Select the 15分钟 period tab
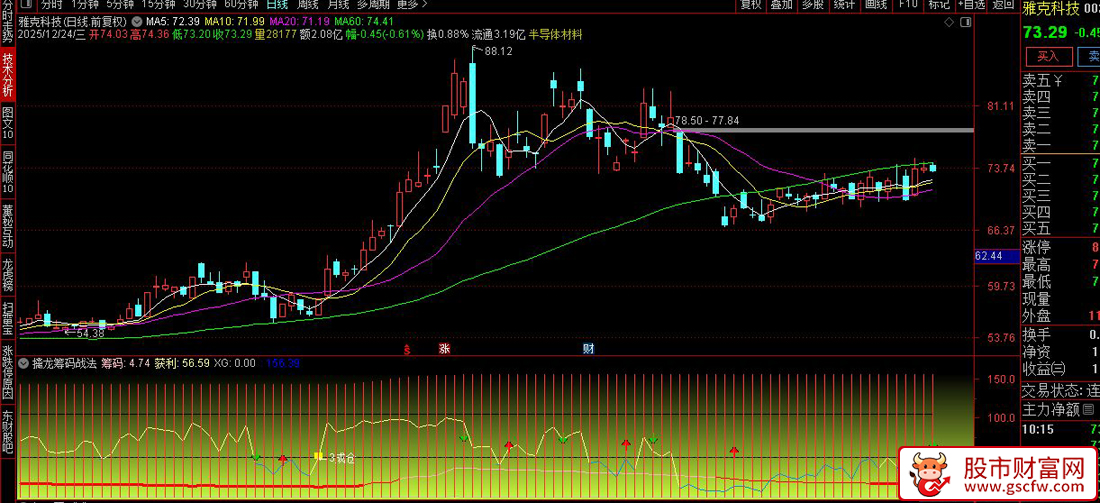 tap(157, 4)
